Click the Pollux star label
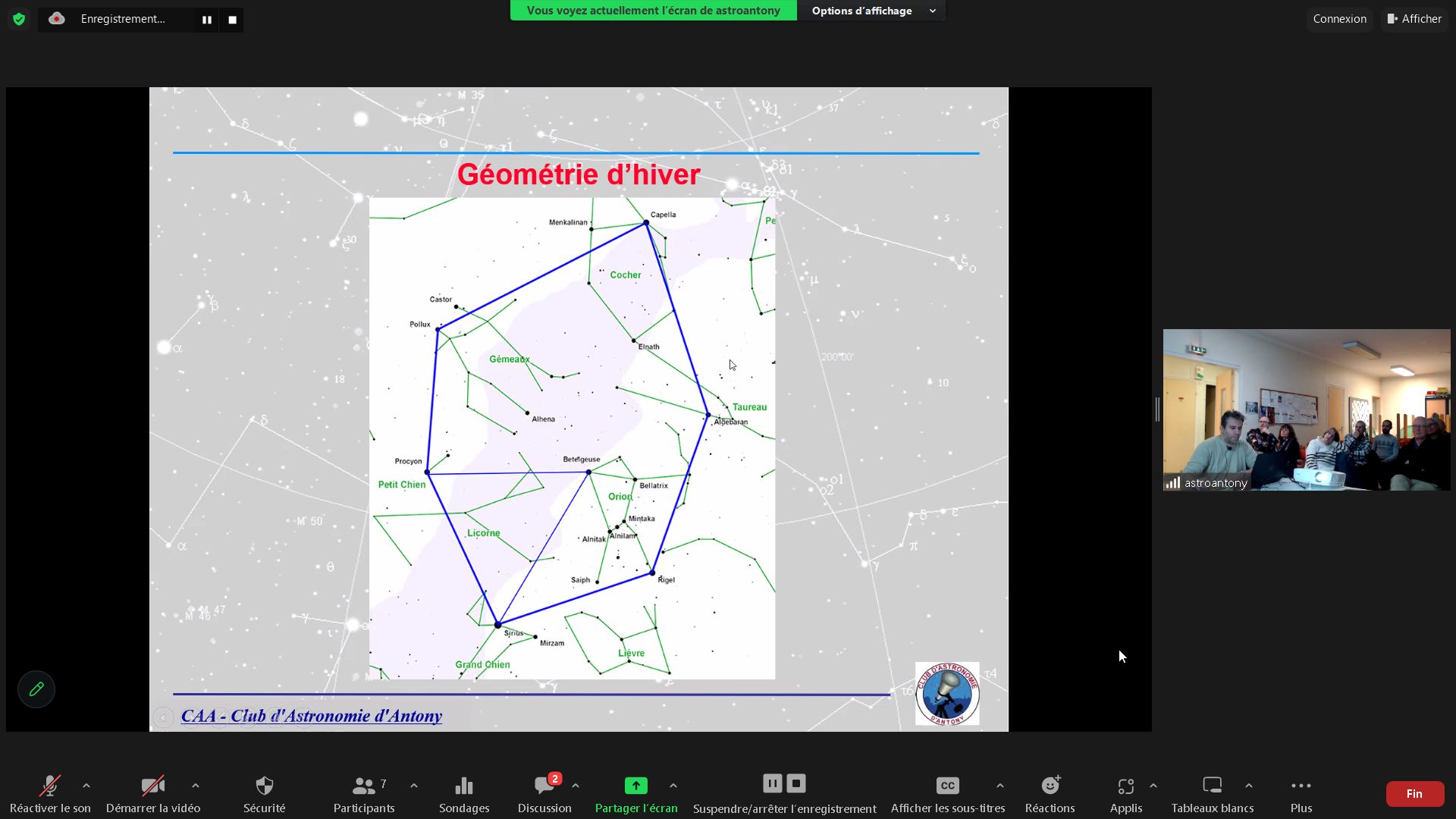This screenshot has height=819, width=1456. pos(420,325)
